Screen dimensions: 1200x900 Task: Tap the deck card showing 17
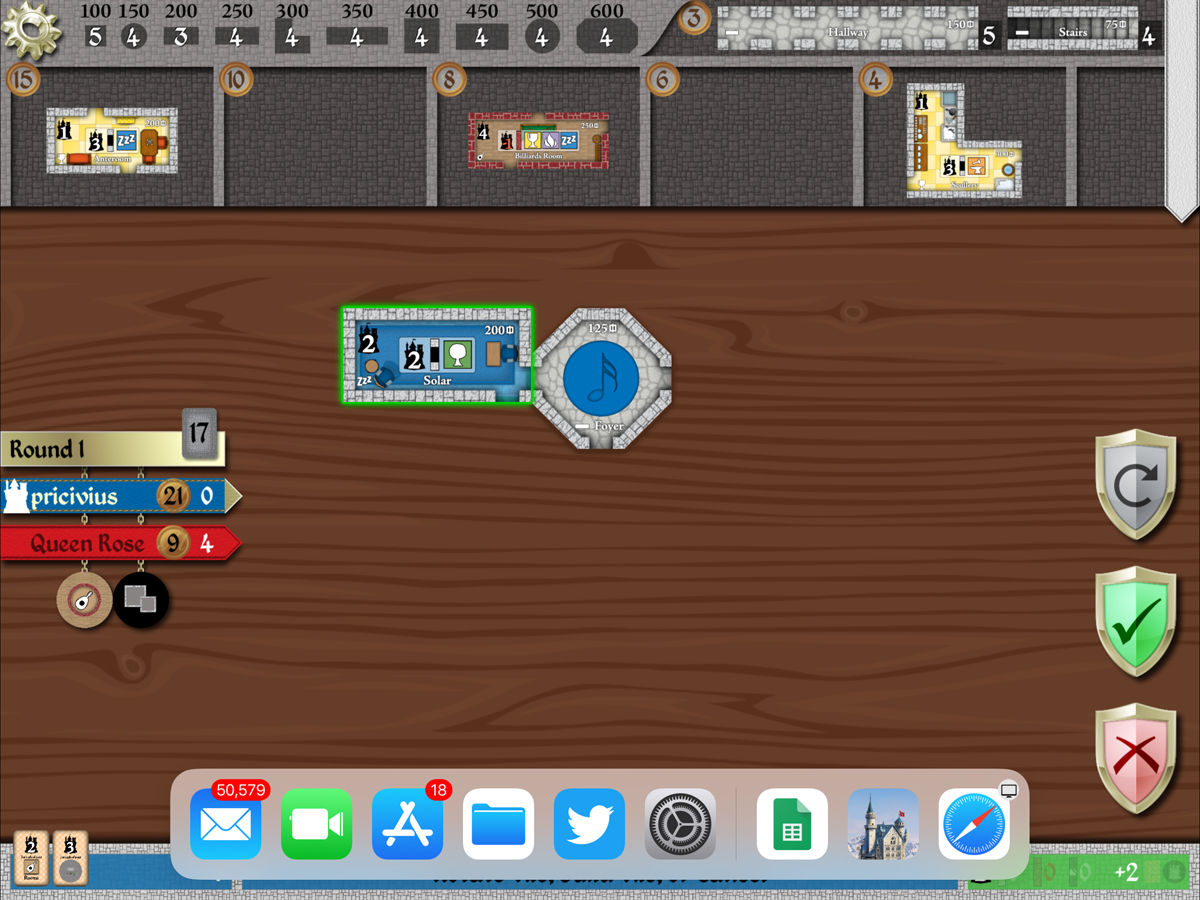[199, 434]
